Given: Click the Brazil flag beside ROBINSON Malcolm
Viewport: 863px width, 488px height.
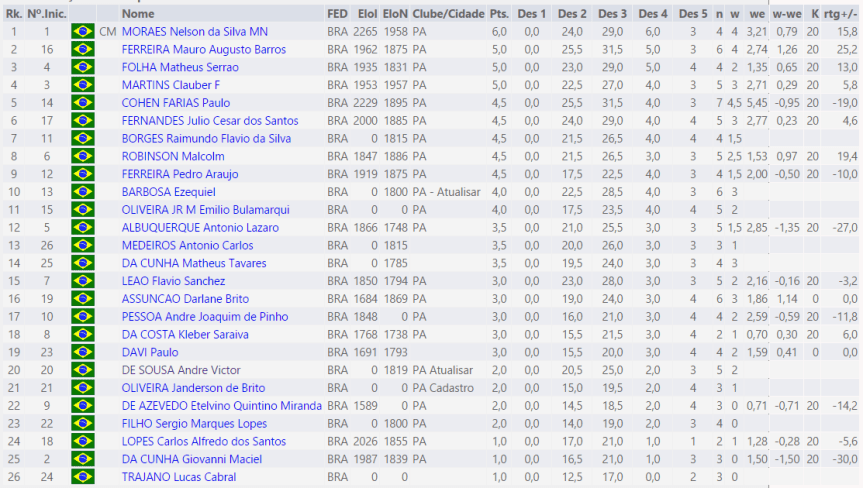Looking at the screenshot, I should 83,157.
